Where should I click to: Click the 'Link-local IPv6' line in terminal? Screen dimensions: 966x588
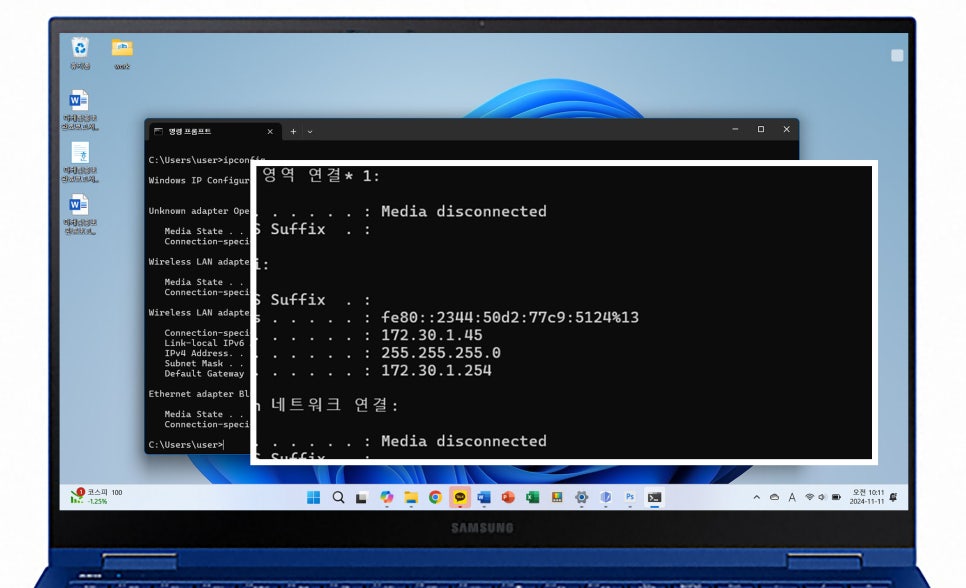point(204,343)
